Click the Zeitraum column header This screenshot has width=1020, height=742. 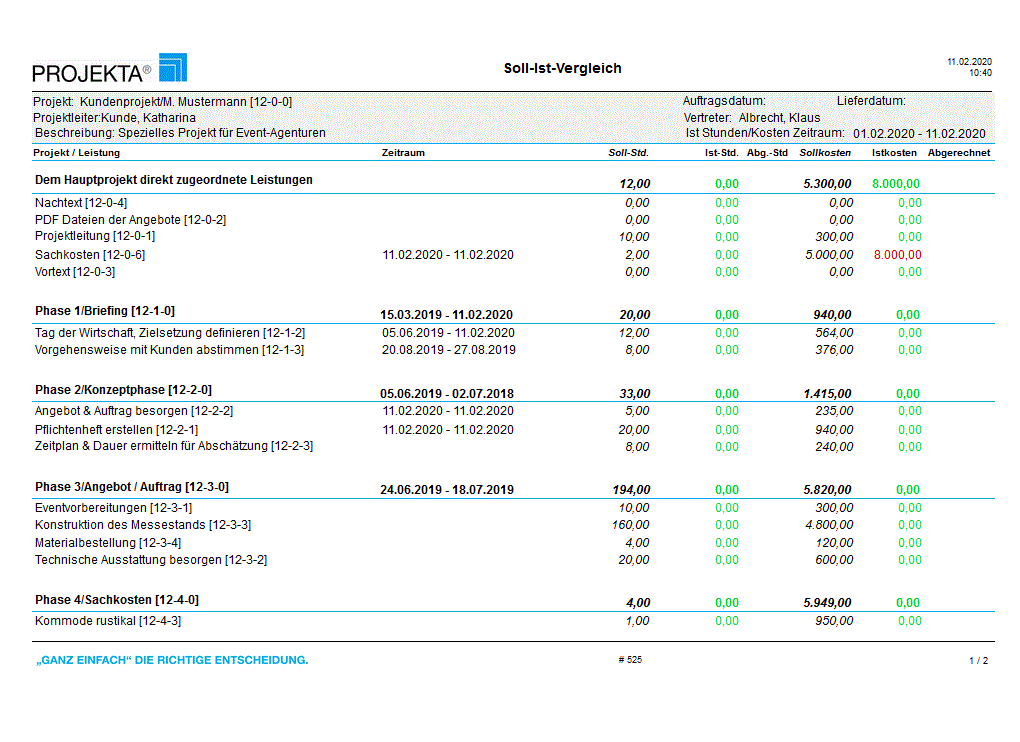[403, 153]
